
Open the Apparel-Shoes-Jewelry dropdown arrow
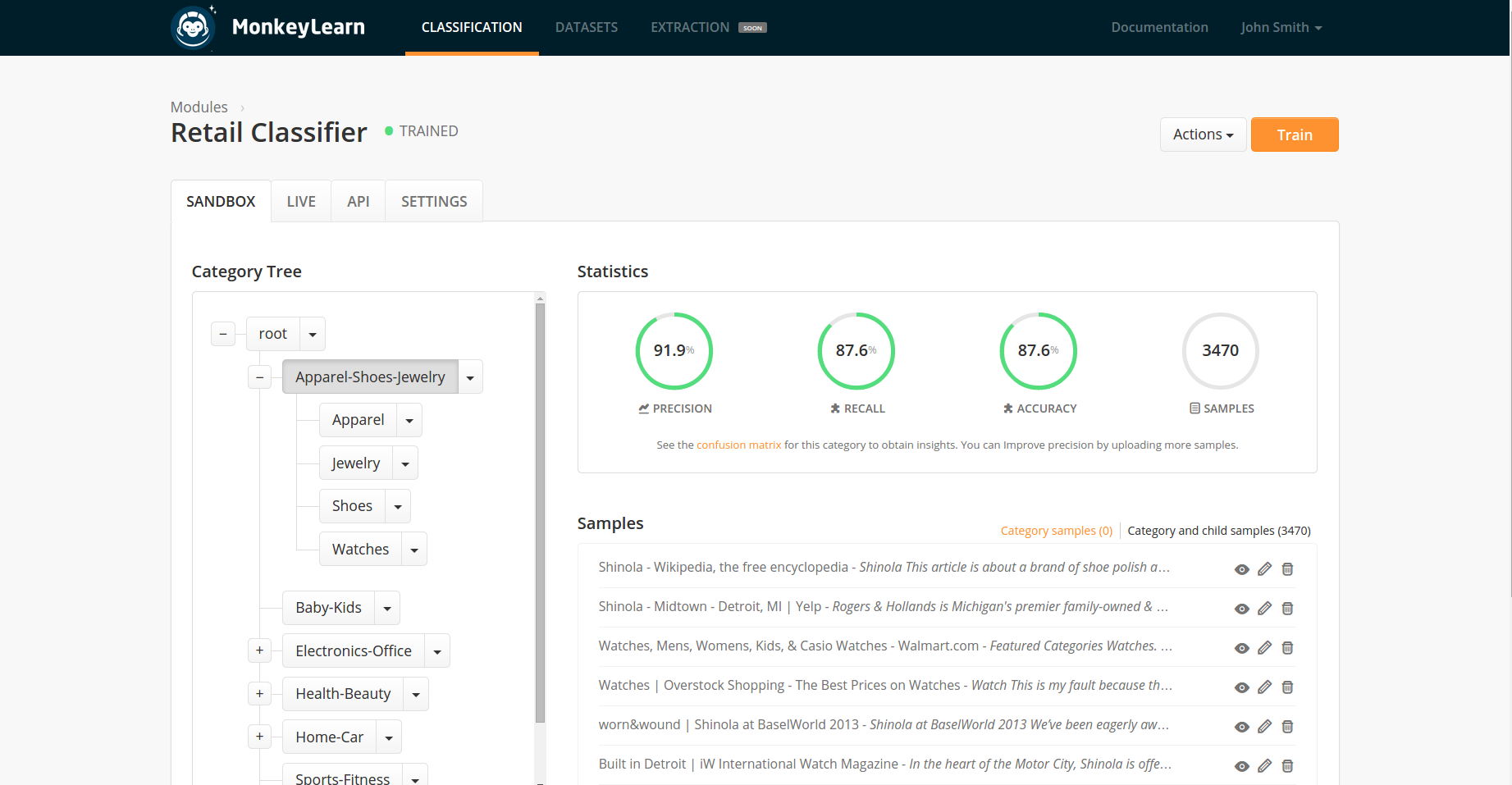click(x=470, y=377)
